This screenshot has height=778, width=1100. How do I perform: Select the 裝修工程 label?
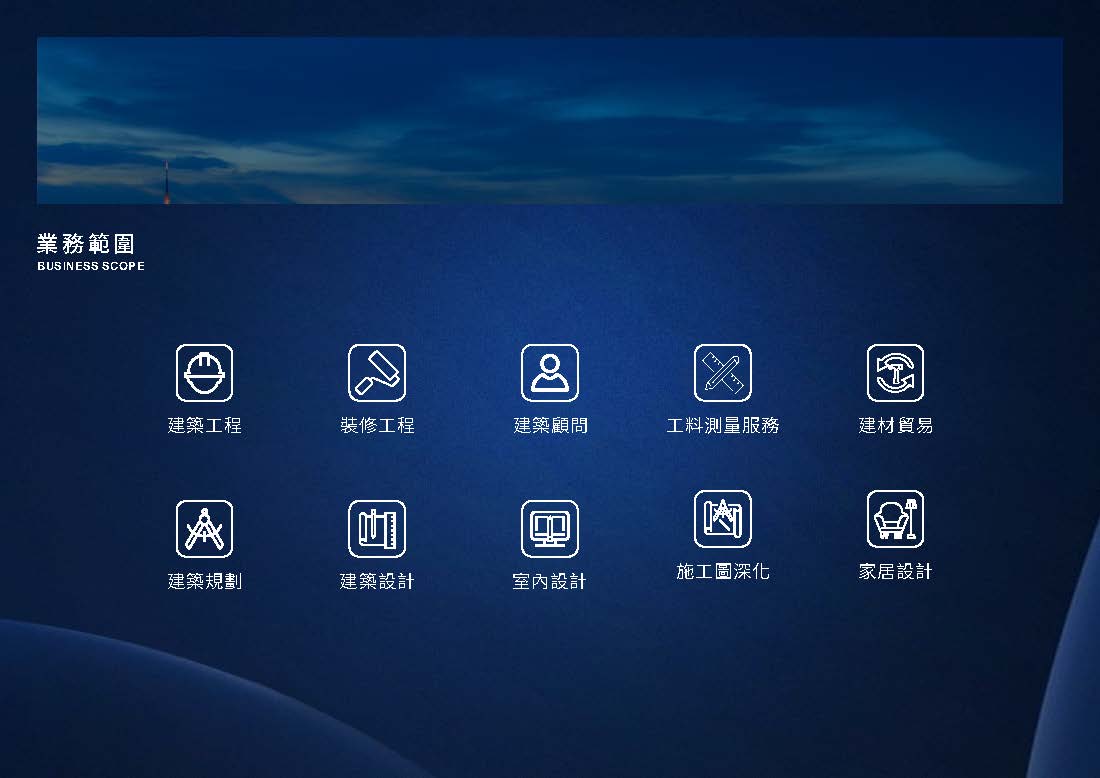point(377,425)
